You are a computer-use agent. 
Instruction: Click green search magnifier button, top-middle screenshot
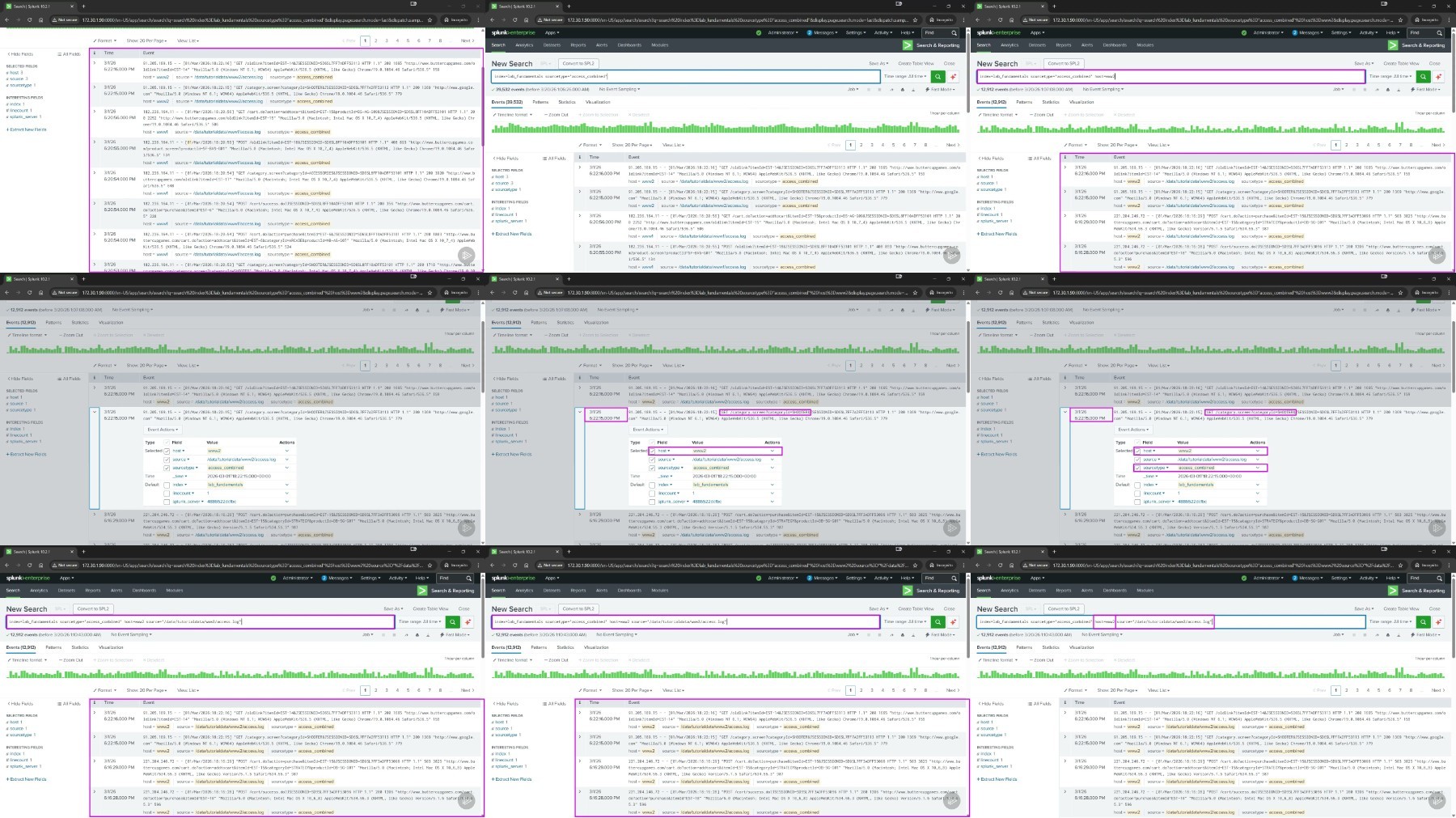pos(938,76)
